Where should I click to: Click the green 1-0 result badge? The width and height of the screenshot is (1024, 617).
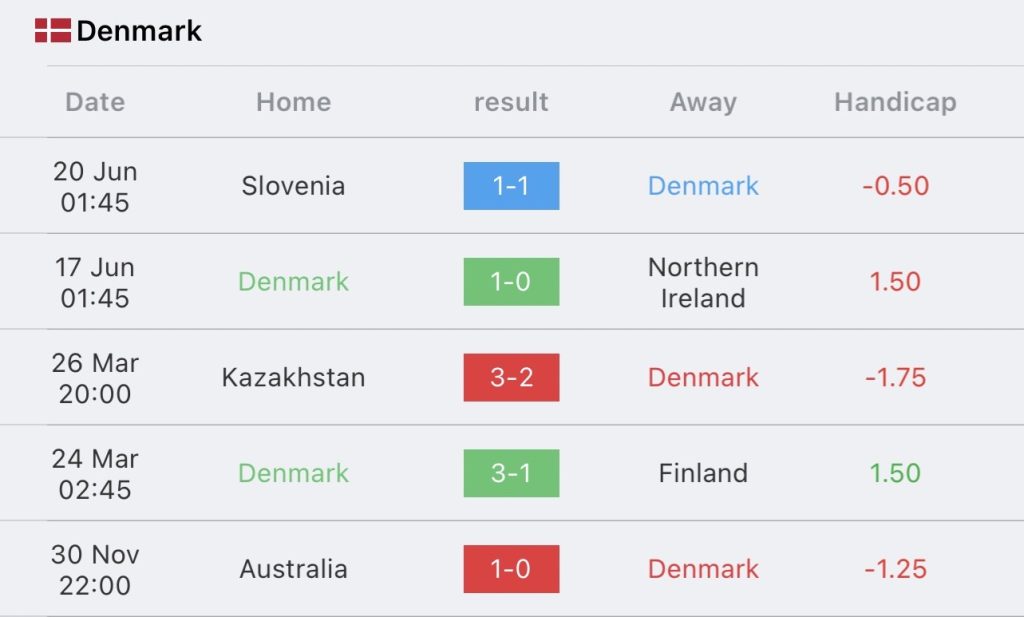(511, 281)
